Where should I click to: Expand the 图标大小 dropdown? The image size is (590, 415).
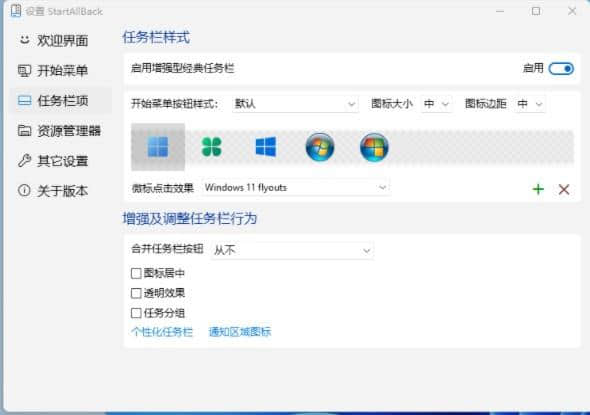coord(436,104)
